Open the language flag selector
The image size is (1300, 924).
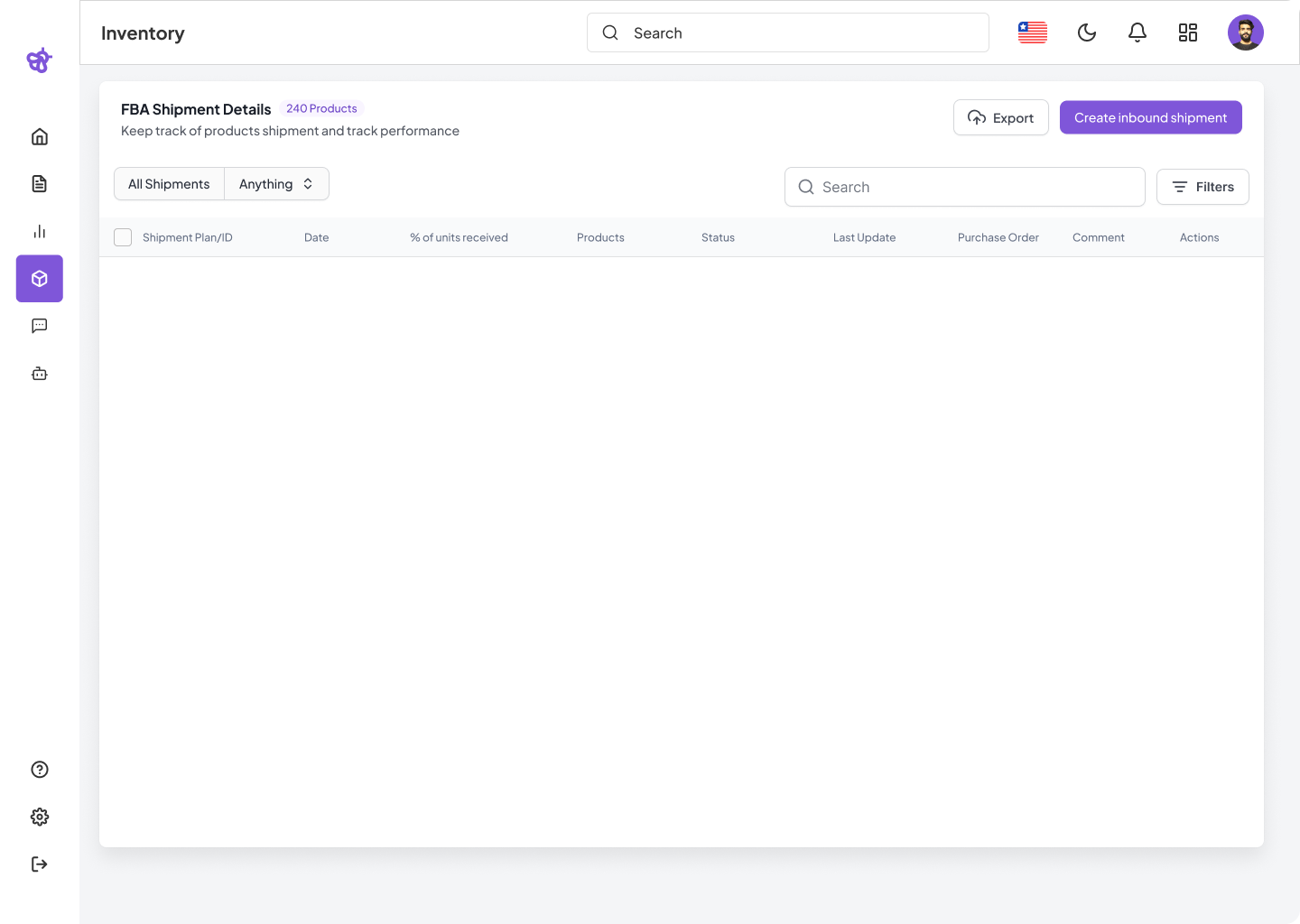pos(1033,32)
